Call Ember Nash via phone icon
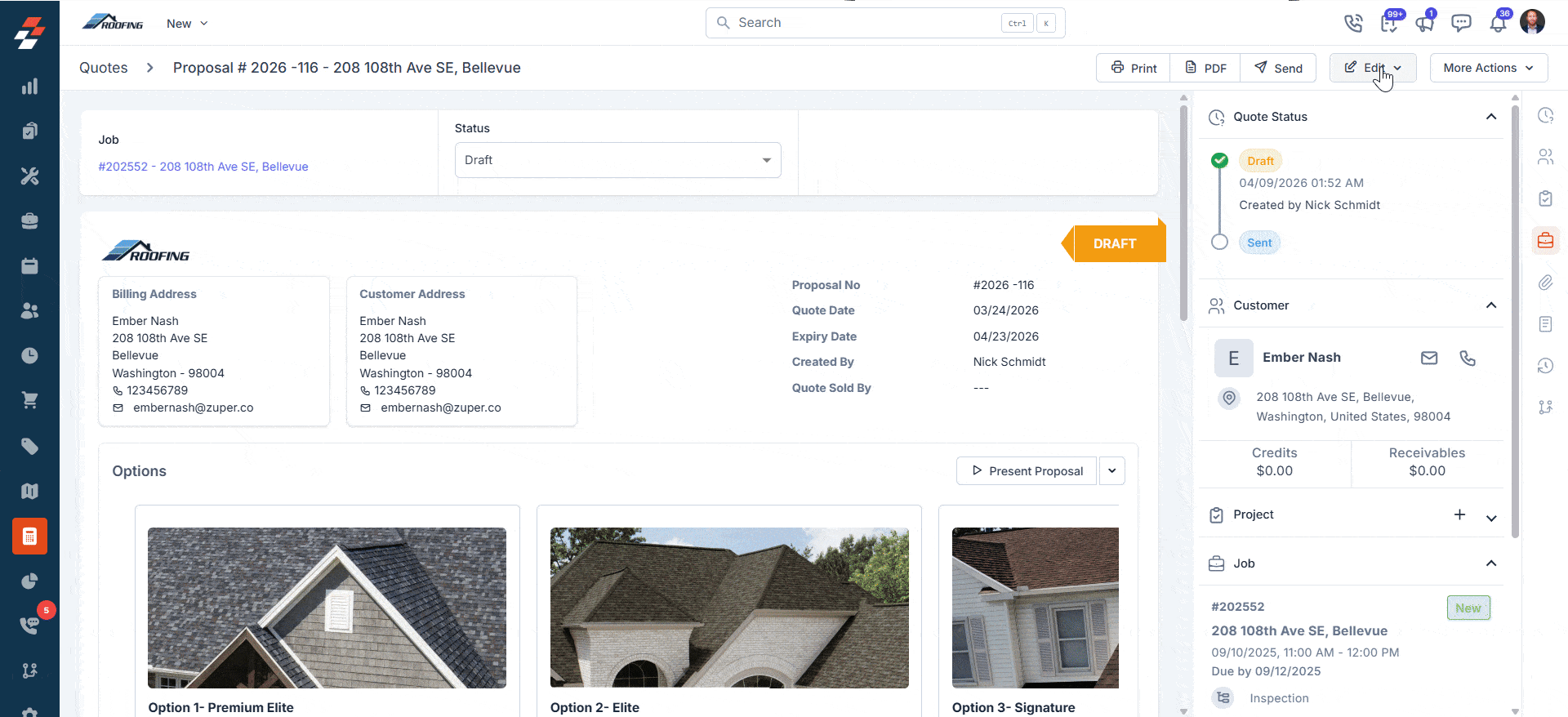 coord(1468,358)
